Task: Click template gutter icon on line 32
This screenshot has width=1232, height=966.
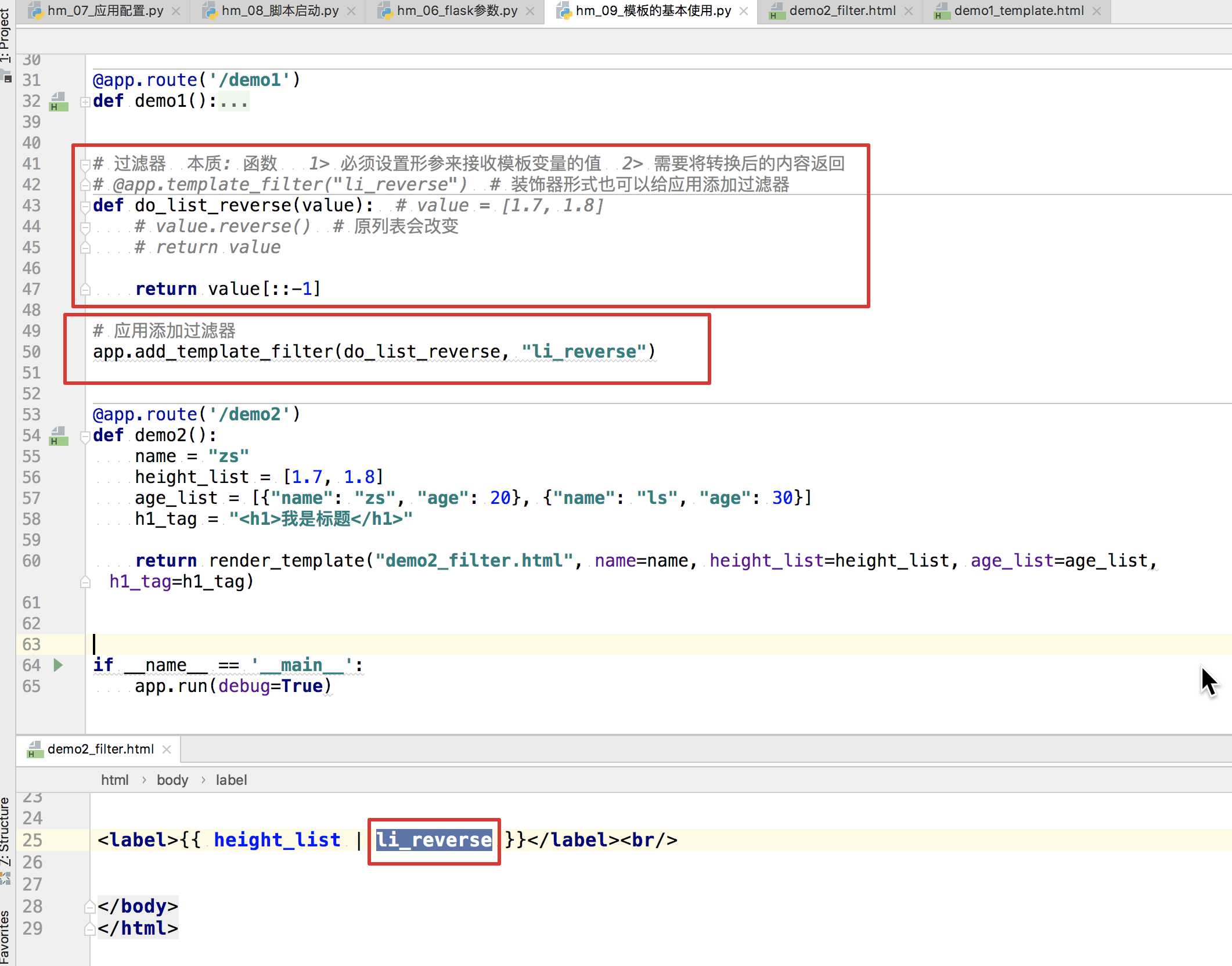Action: (59, 102)
